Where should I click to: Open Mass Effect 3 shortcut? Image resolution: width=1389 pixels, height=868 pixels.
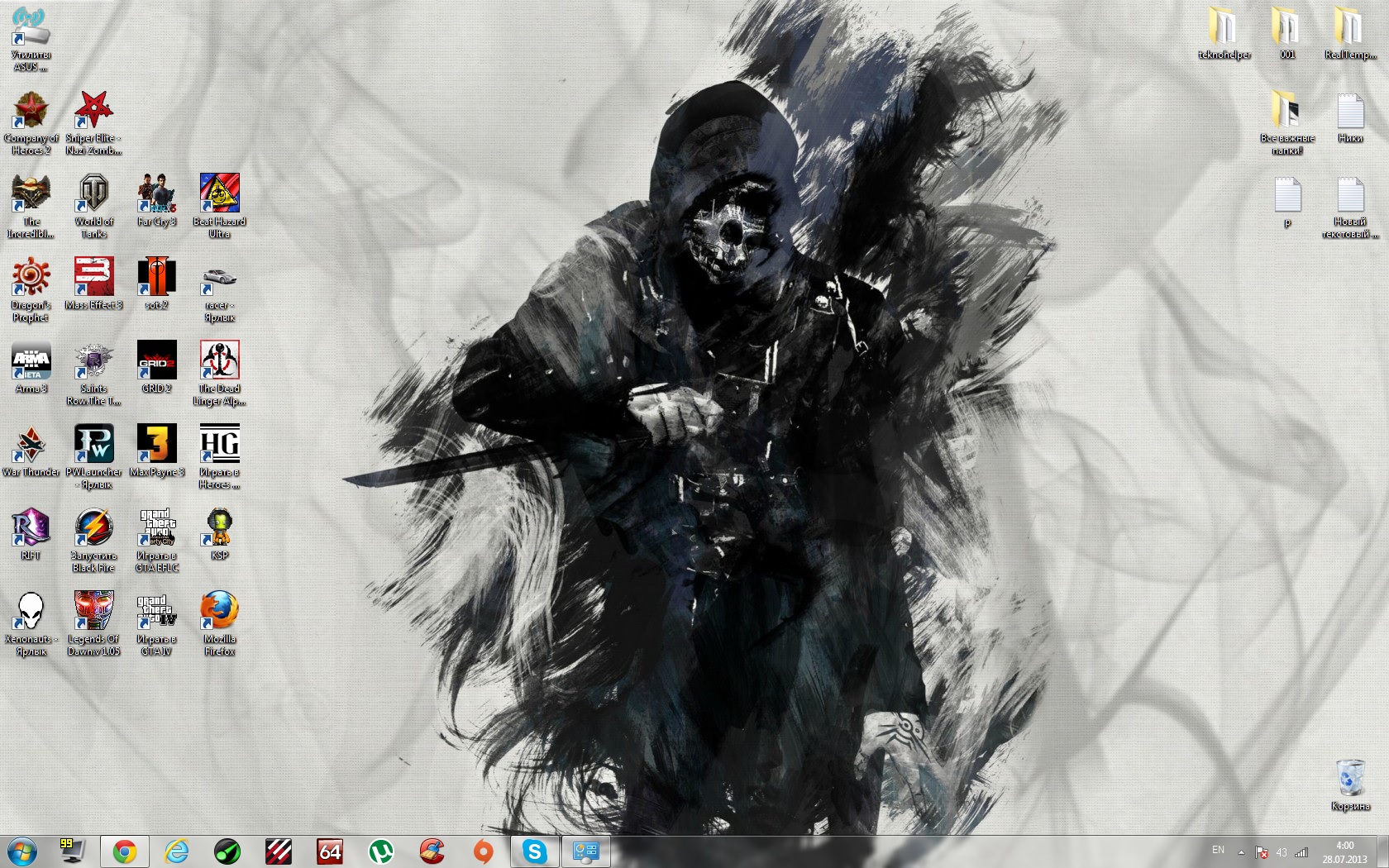(x=93, y=284)
